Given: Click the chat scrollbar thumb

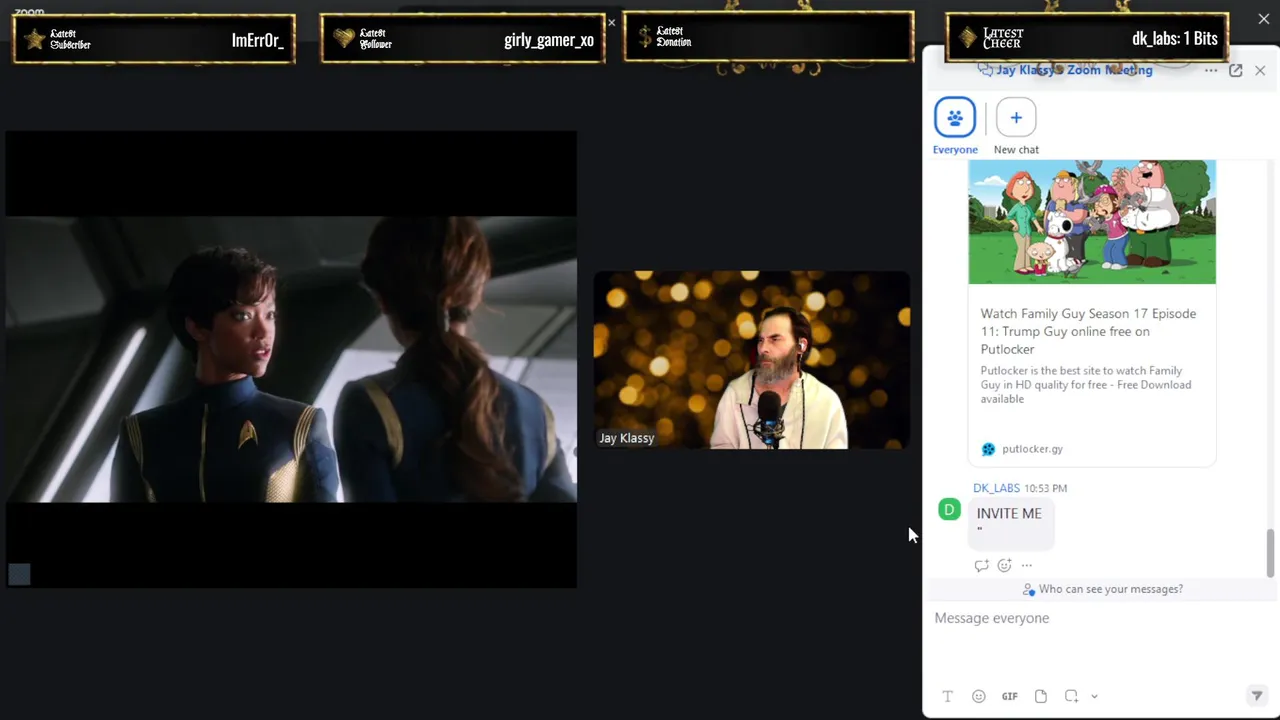Looking at the screenshot, I should (x=1271, y=553).
